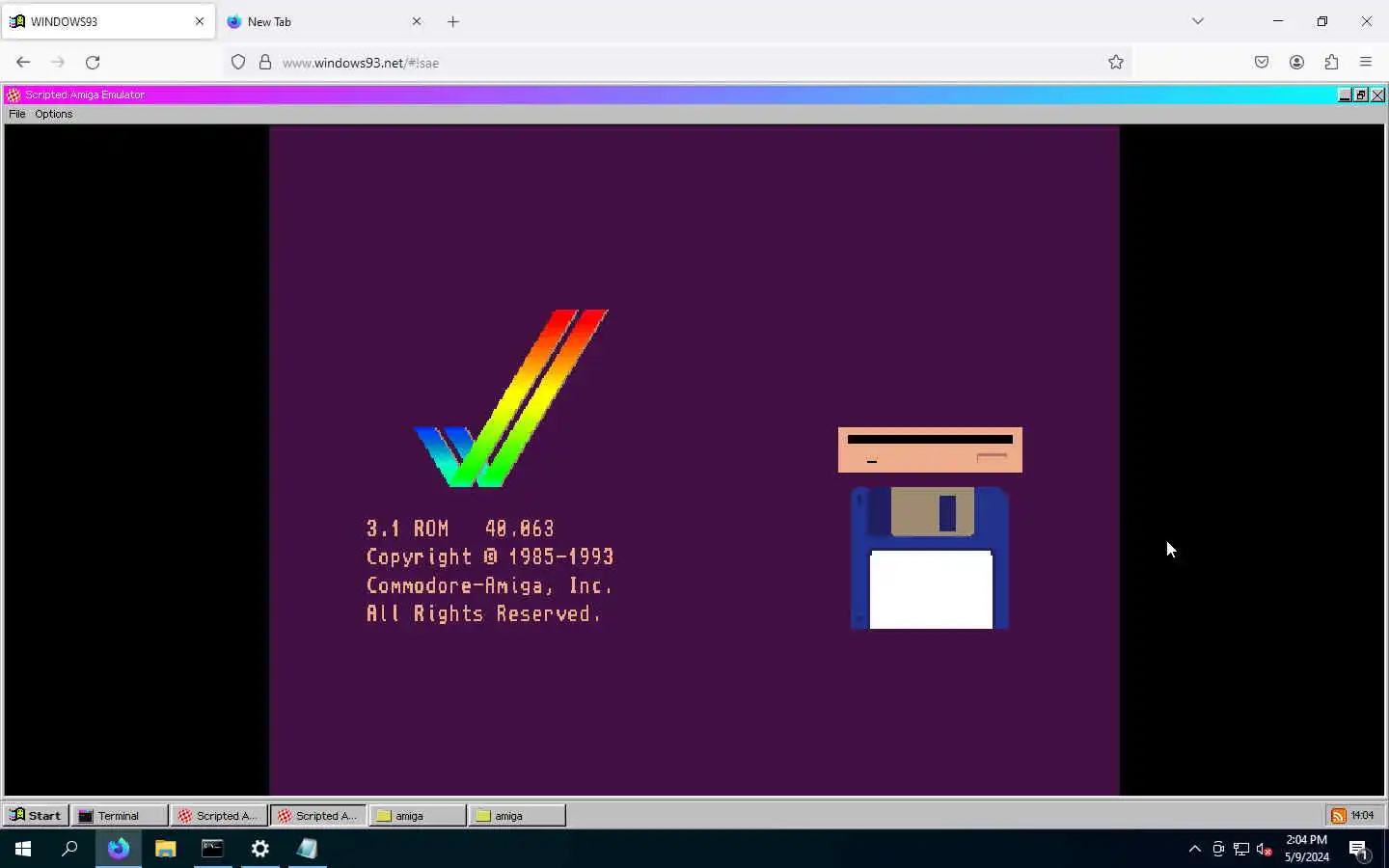This screenshot has width=1389, height=868.
Task: Open the File menu of Amiga Emulator
Action: click(17, 114)
